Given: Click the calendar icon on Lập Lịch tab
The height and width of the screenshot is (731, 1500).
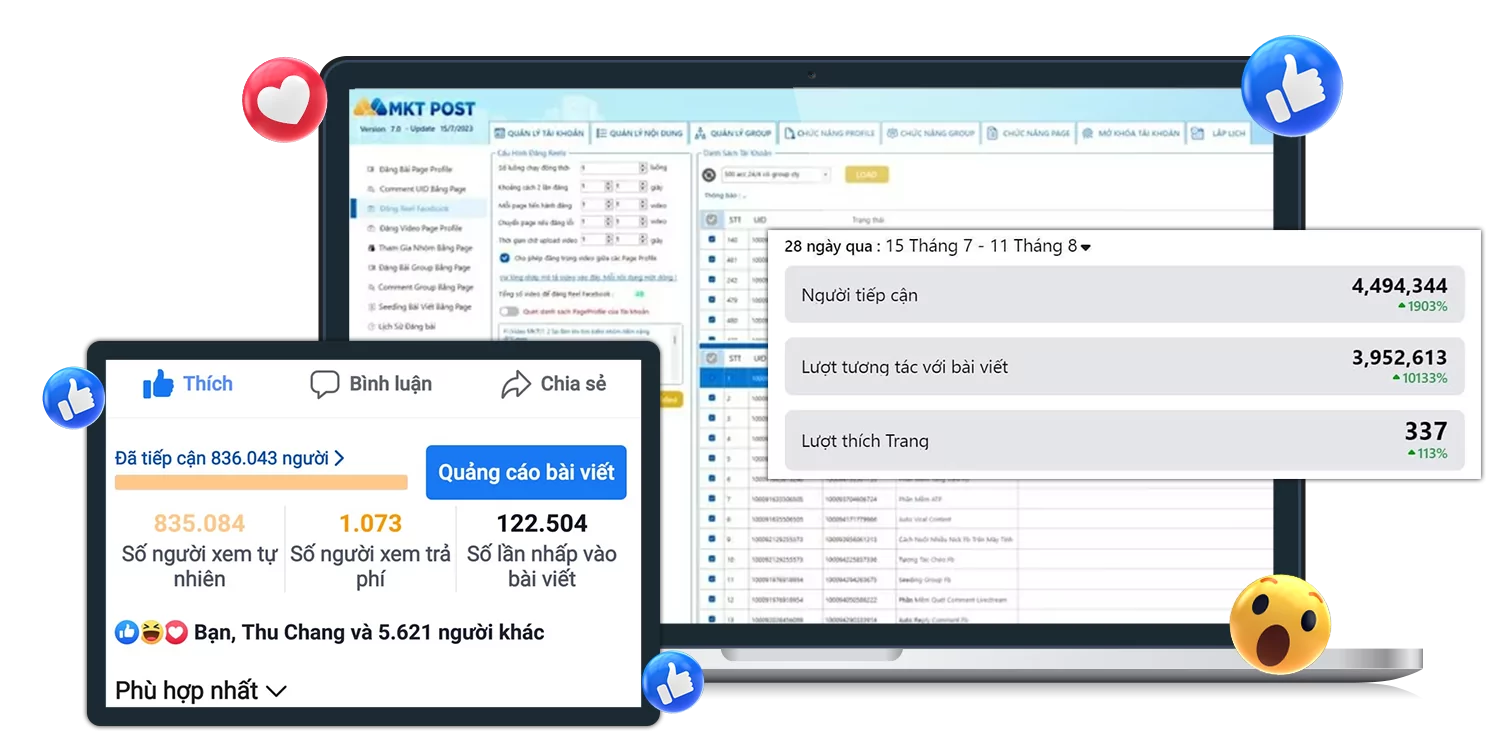Looking at the screenshot, I should [x=1197, y=133].
